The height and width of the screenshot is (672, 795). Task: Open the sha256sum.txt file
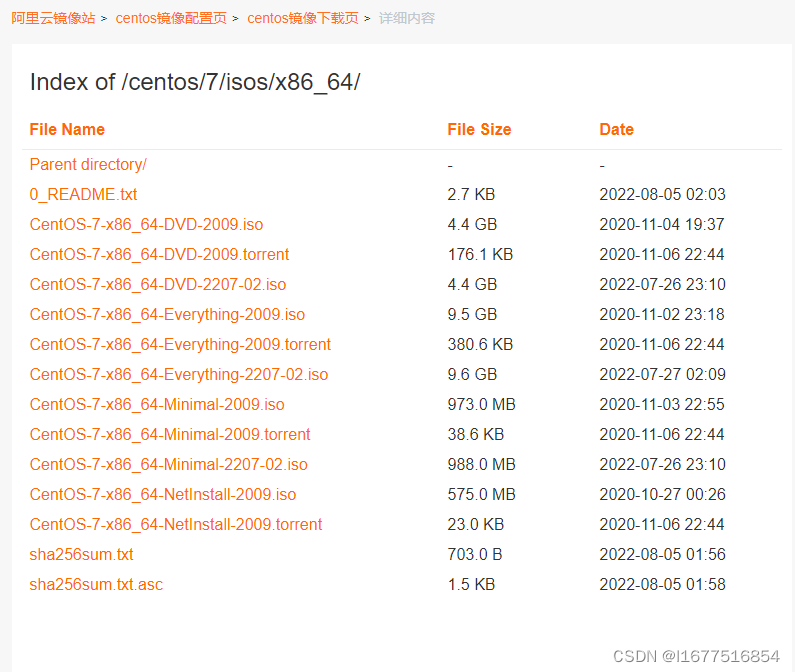click(82, 554)
